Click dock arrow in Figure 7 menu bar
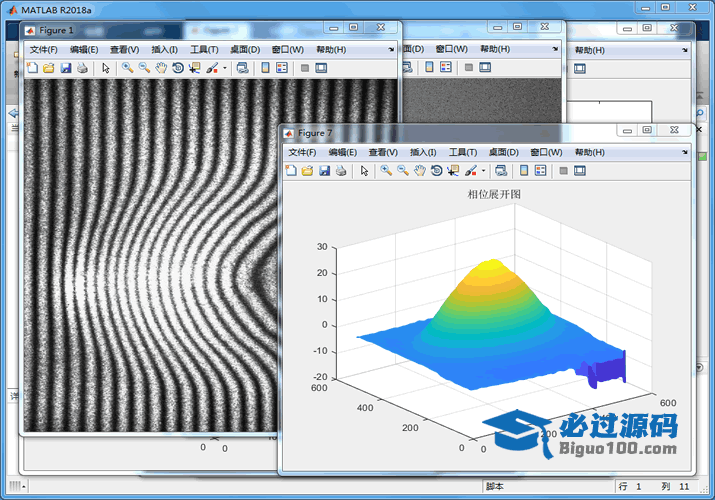 click(x=685, y=152)
